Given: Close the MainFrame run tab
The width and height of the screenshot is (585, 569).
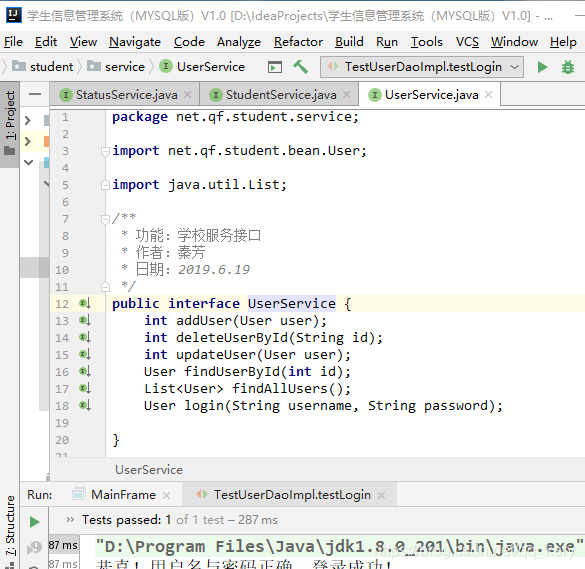Looking at the screenshot, I should (166, 495).
